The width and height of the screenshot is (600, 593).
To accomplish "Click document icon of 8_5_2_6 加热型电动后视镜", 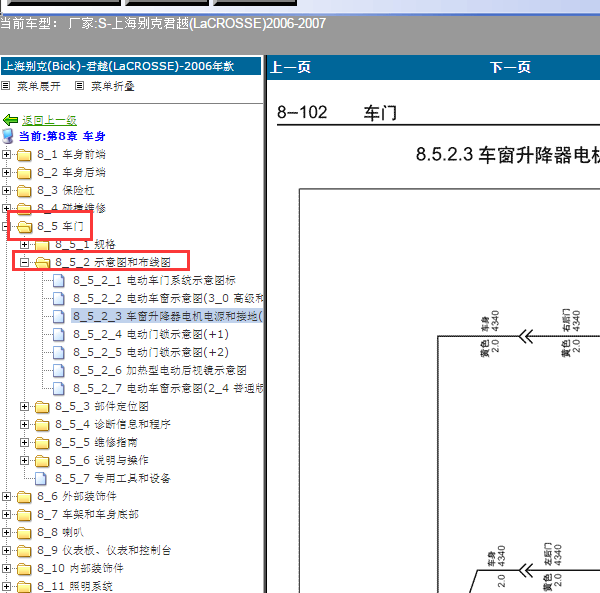I will point(59,370).
